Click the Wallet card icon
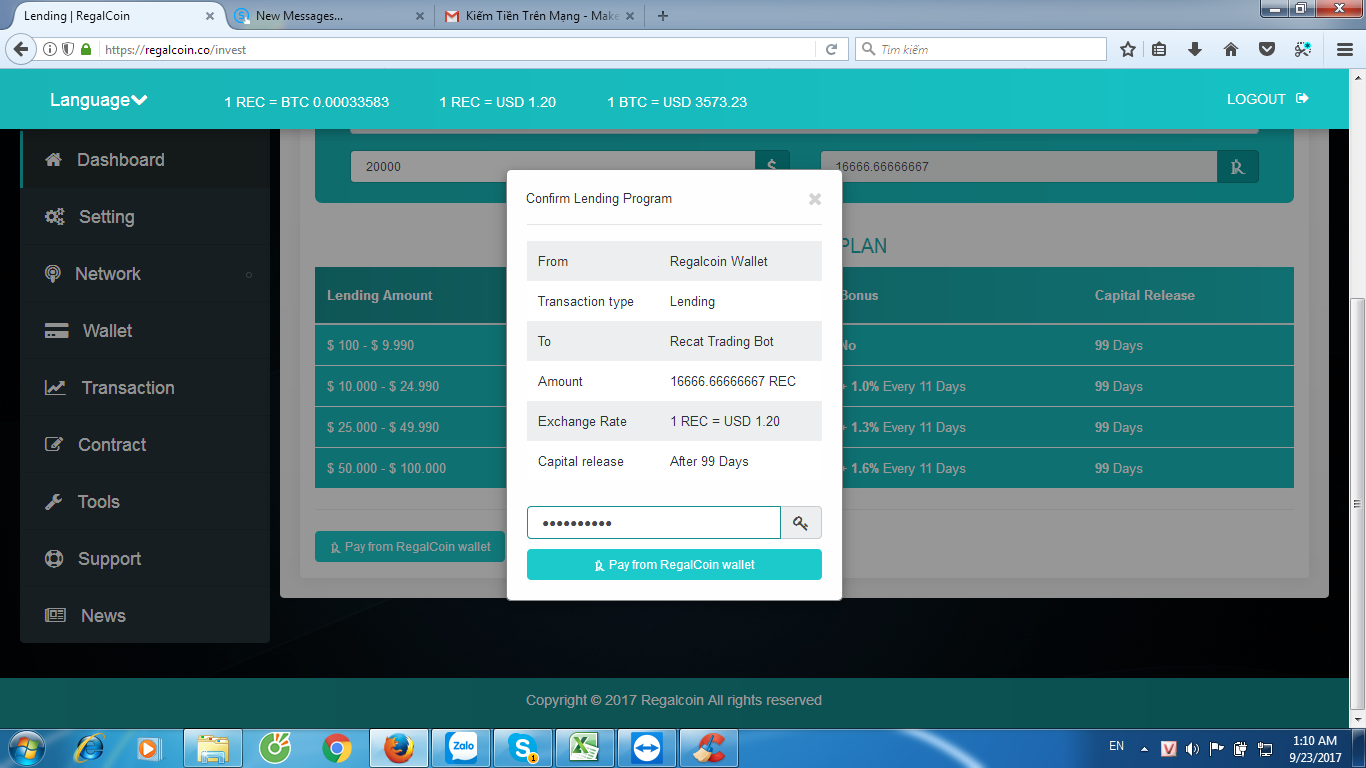The width and height of the screenshot is (1366, 768). tap(57, 331)
